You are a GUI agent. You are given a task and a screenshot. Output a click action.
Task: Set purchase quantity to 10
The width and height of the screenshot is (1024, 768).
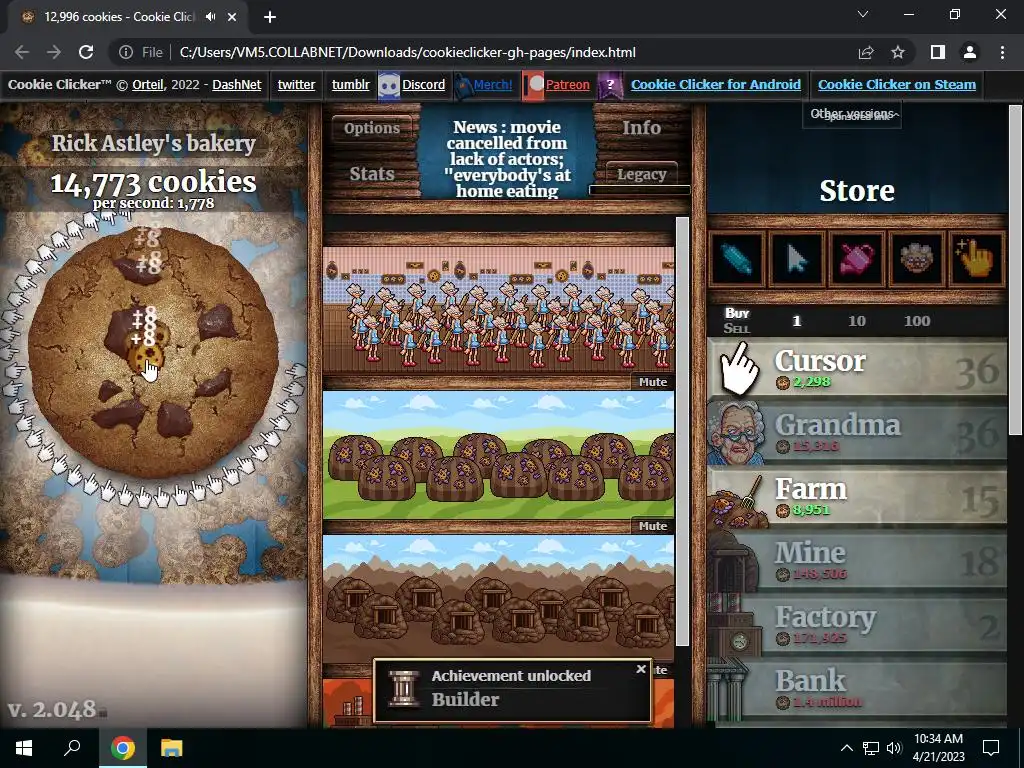[x=857, y=321]
